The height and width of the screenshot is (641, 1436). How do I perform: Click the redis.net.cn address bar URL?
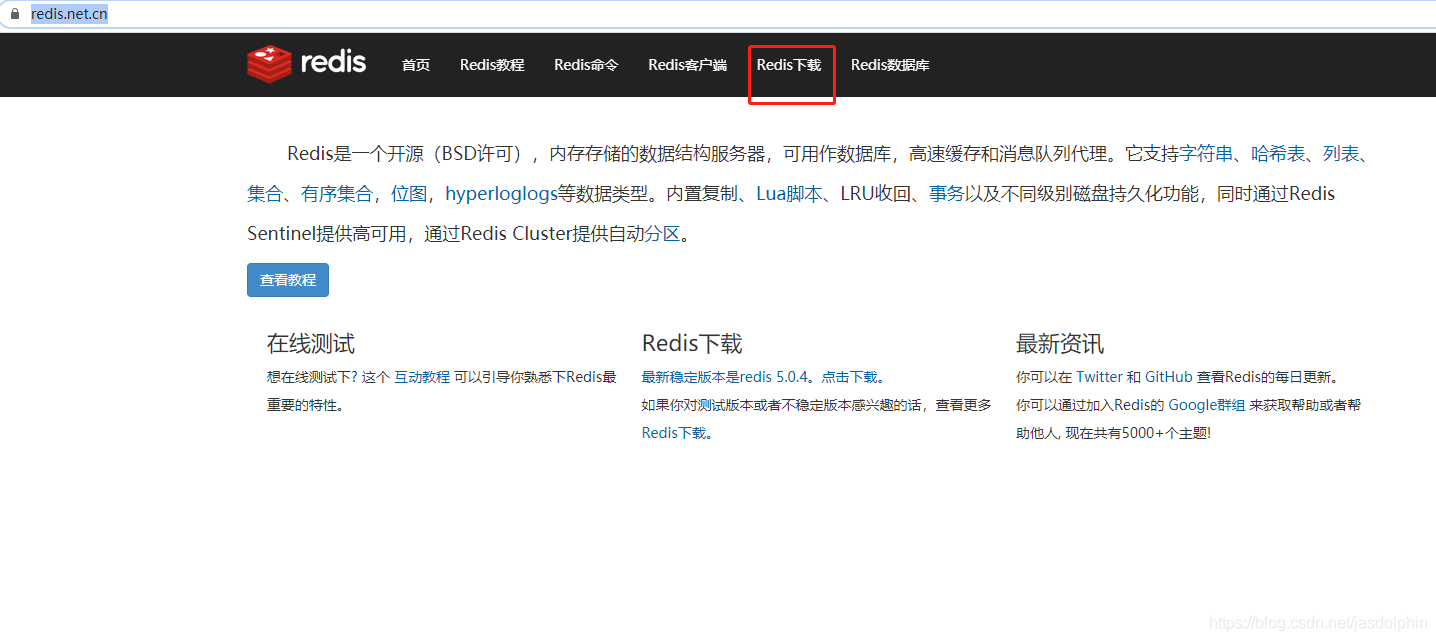tap(69, 14)
